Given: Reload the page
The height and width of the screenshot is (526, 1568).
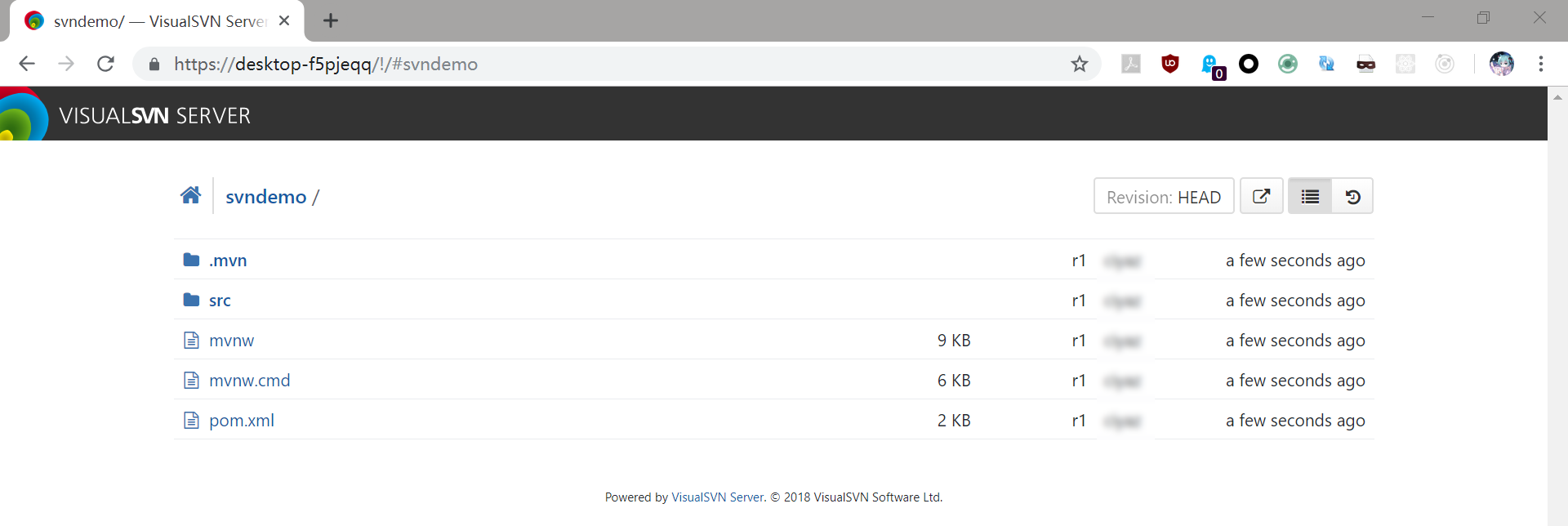Looking at the screenshot, I should point(105,64).
